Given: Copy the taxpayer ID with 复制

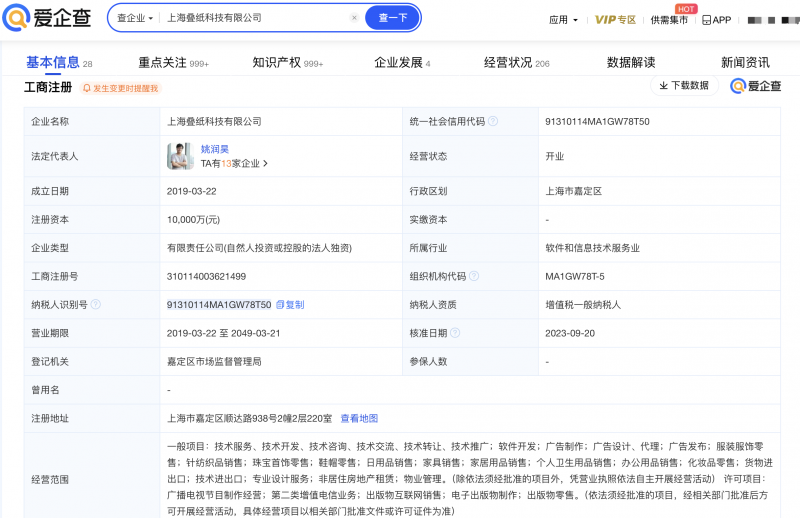Looking at the screenshot, I should click(x=290, y=305).
